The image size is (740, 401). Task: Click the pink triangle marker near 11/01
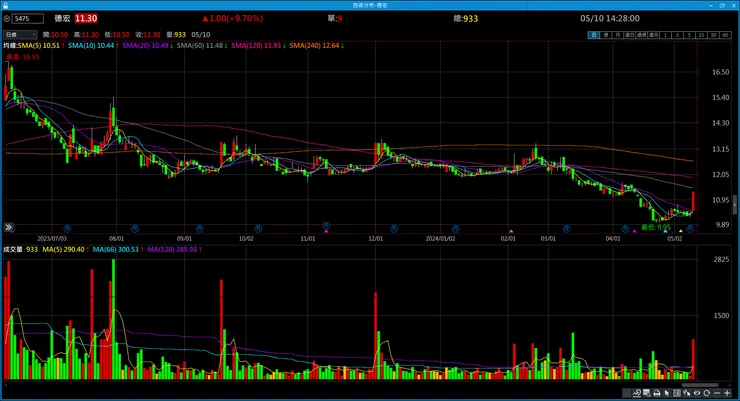[326, 231]
